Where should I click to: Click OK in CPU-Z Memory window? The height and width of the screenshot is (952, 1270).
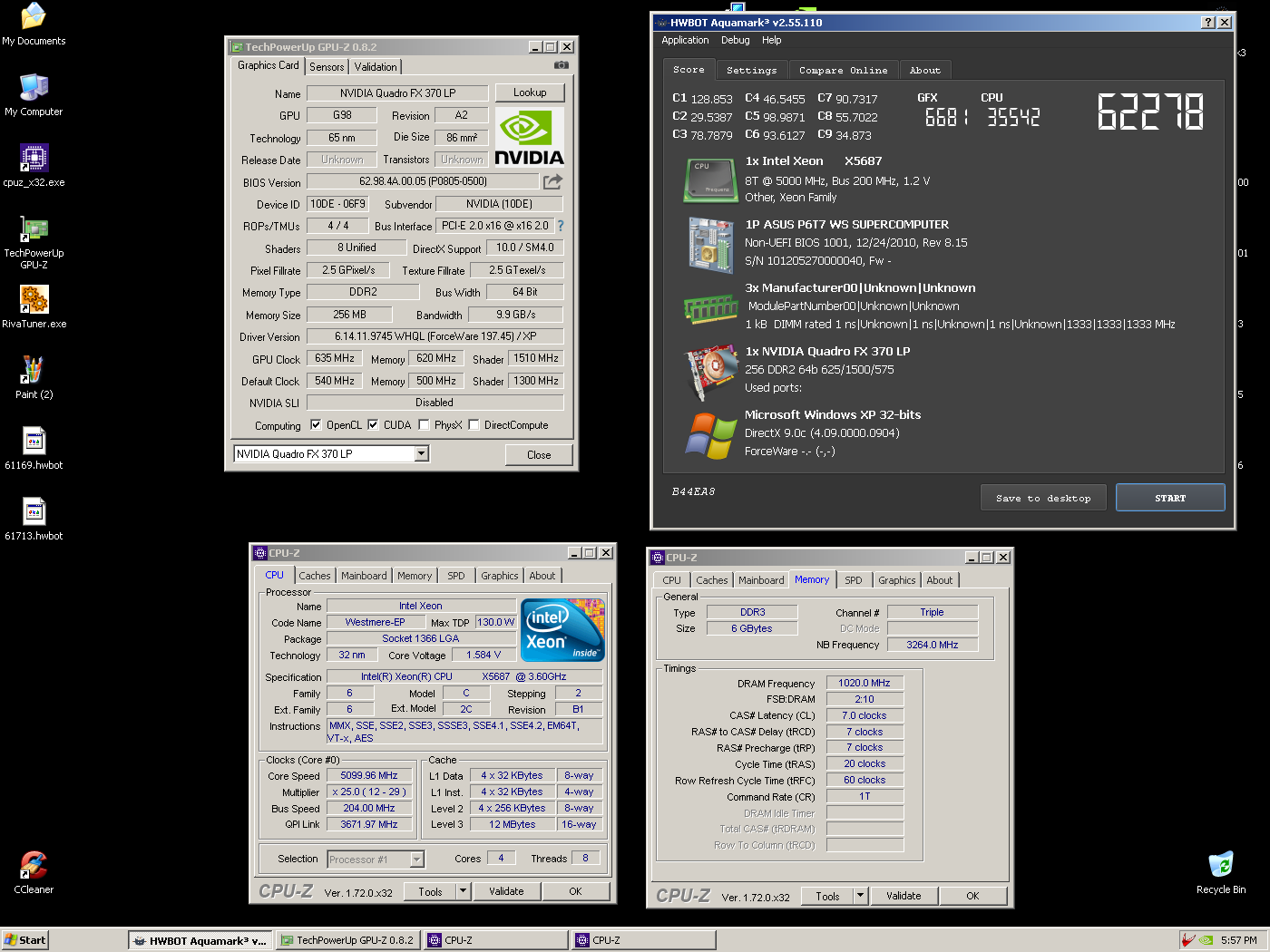point(972,896)
